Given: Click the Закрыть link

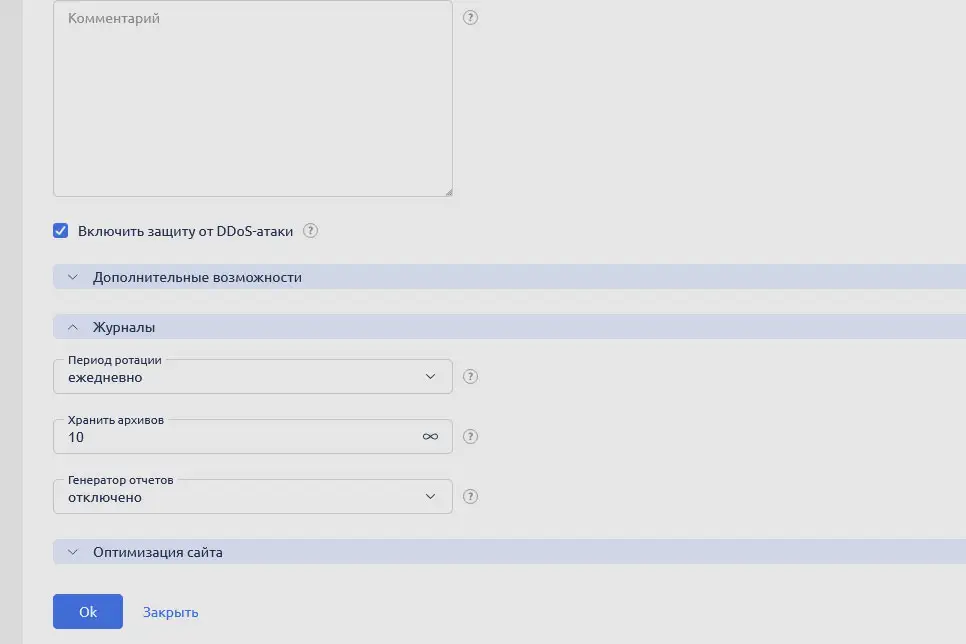Looking at the screenshot, I should 170,611.
